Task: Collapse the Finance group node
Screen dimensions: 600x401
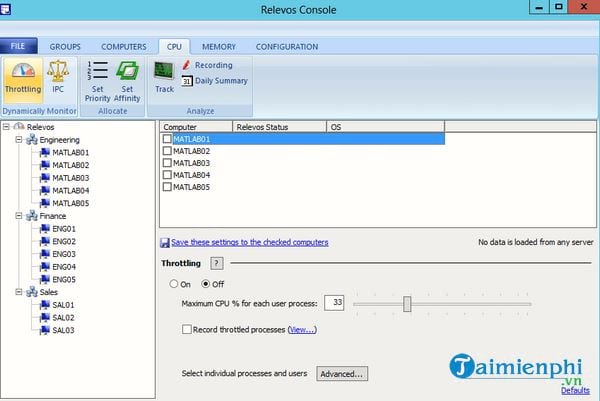Action: [x=20, y=215]
